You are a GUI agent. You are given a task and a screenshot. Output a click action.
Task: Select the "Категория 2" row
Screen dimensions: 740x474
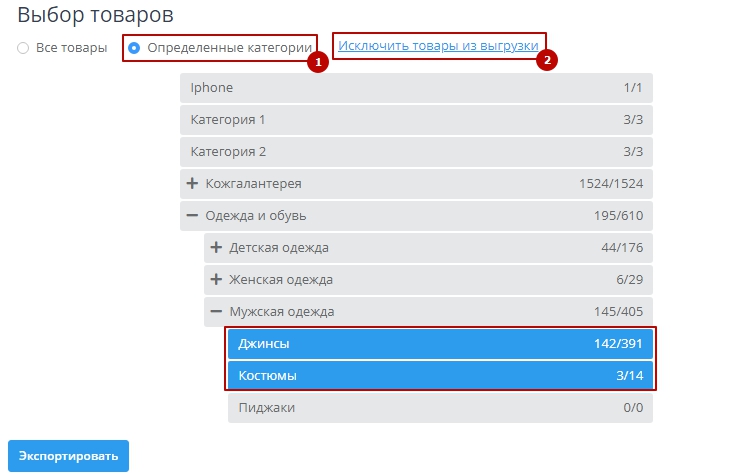415,152
